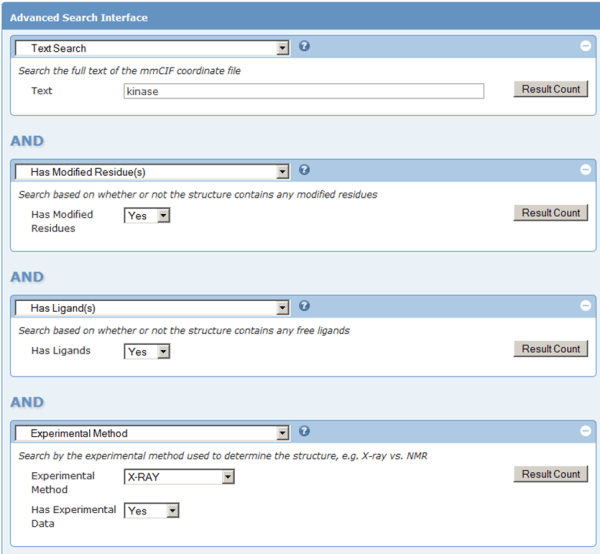Screen dimensions: 600x554
Task: Click the Advanced Search Interface title
Action: 78,18
